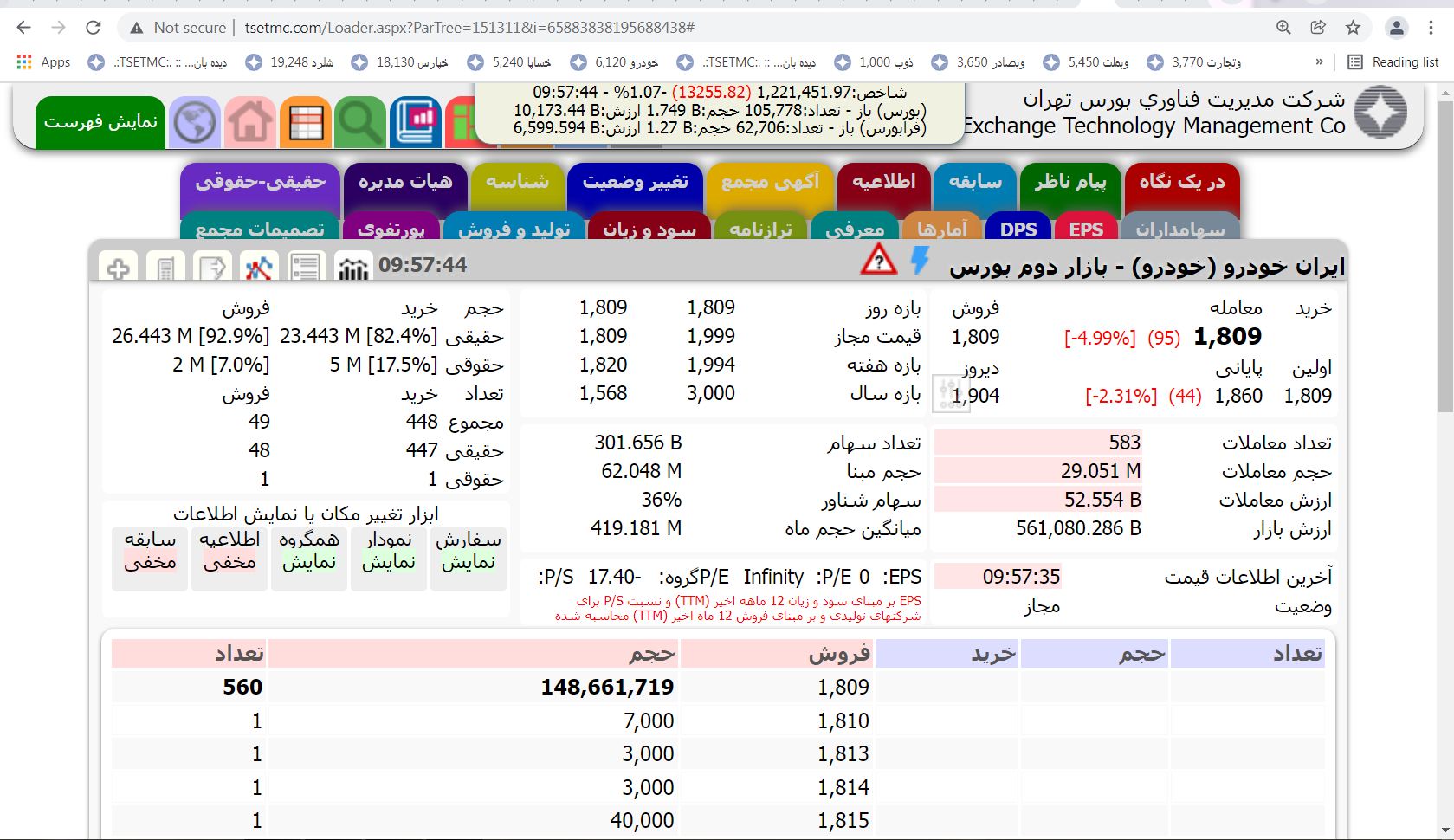Click the blue lightning bolt icon

pyautogui.click(x=921, y=260)
